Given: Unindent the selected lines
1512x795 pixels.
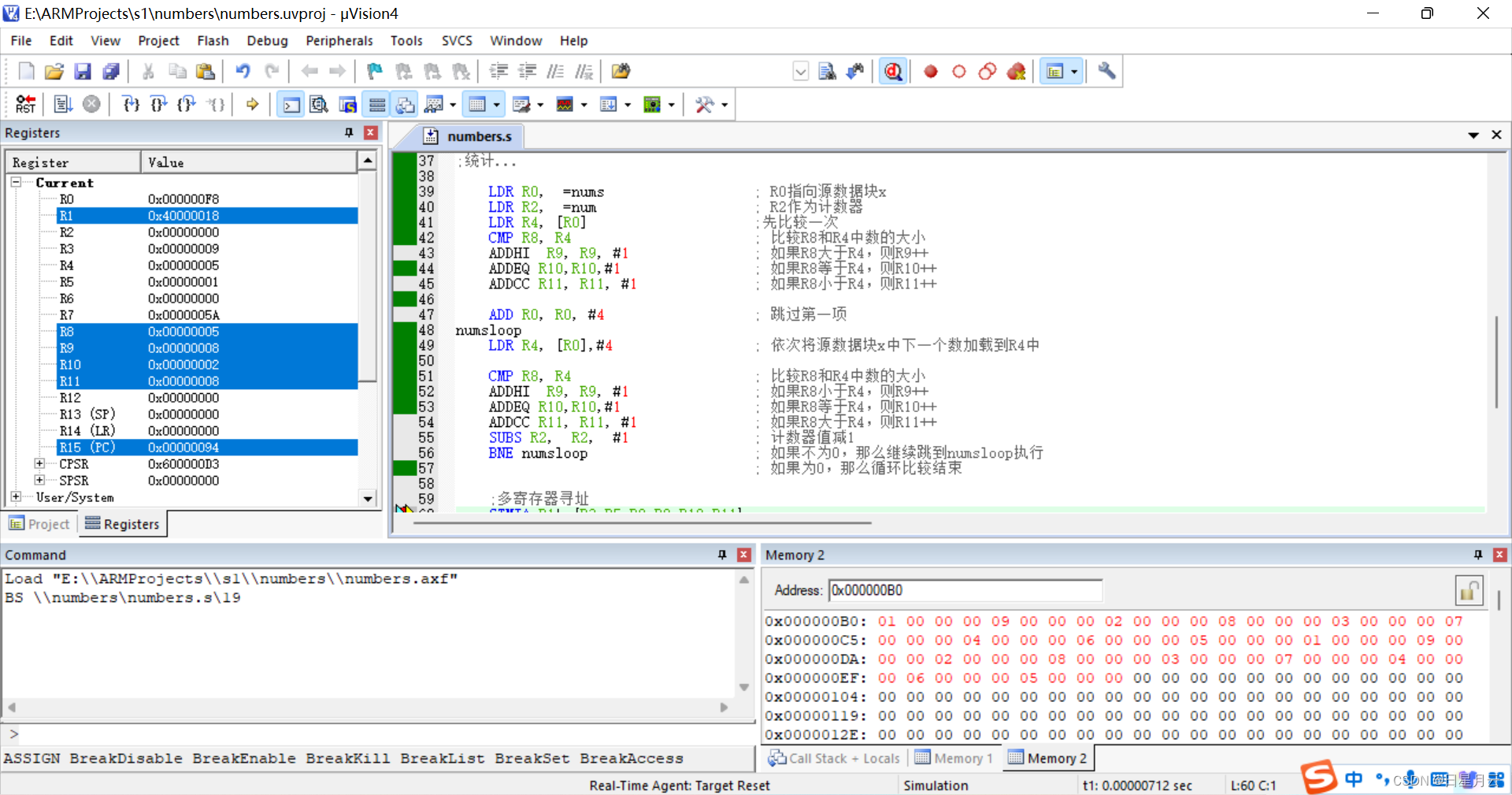Looking at the screenshot, I should [527, 72].
